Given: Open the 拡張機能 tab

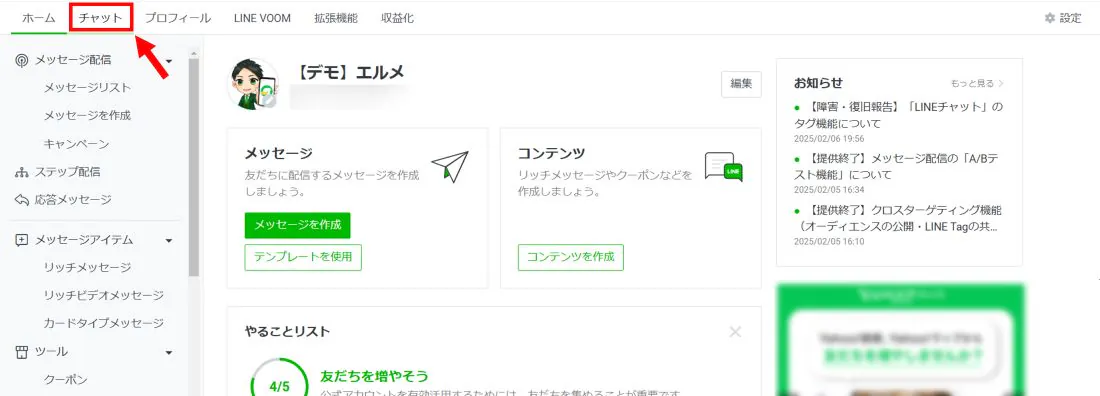Looking at the screenshot, I should click(336, 18).
